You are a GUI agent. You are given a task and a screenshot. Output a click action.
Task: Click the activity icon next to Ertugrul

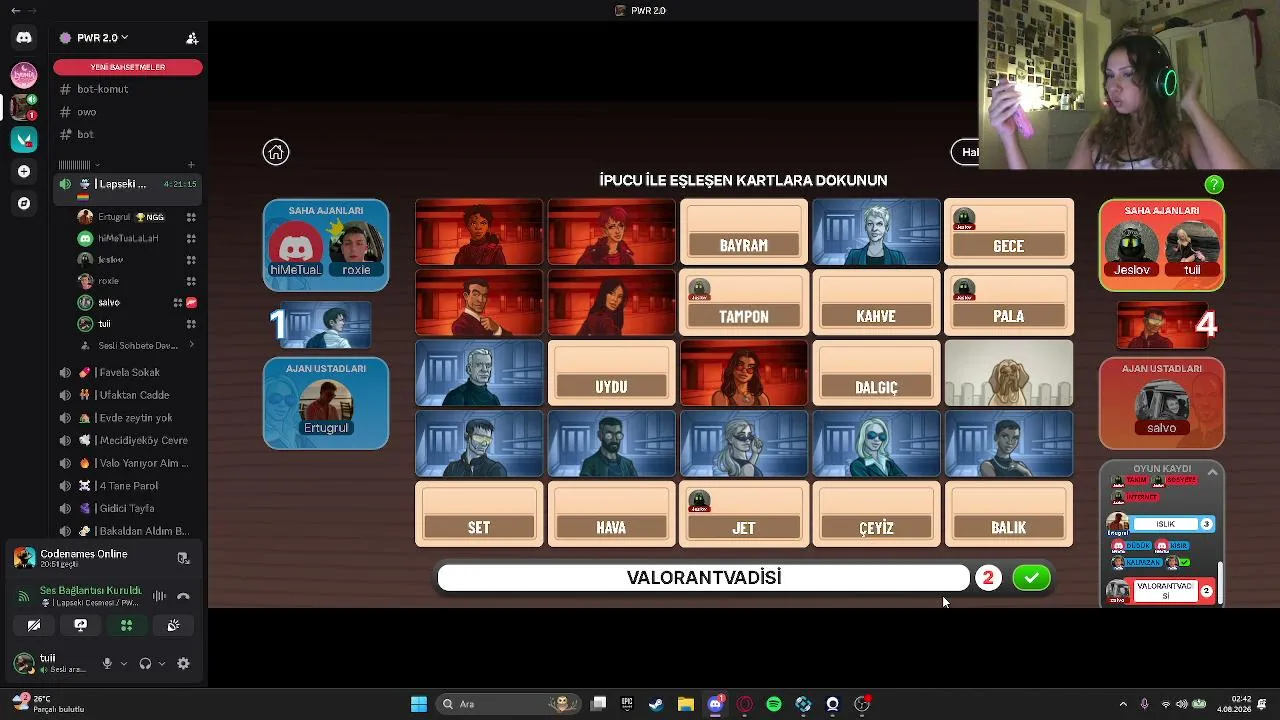coord(191,217)
